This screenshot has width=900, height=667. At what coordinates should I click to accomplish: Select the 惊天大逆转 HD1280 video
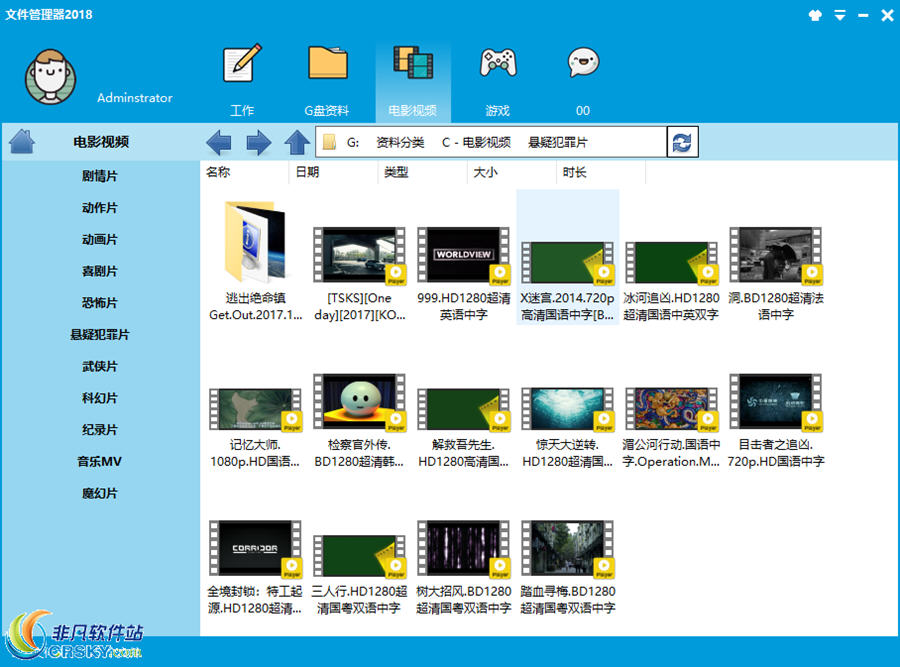tap(568, 428)
